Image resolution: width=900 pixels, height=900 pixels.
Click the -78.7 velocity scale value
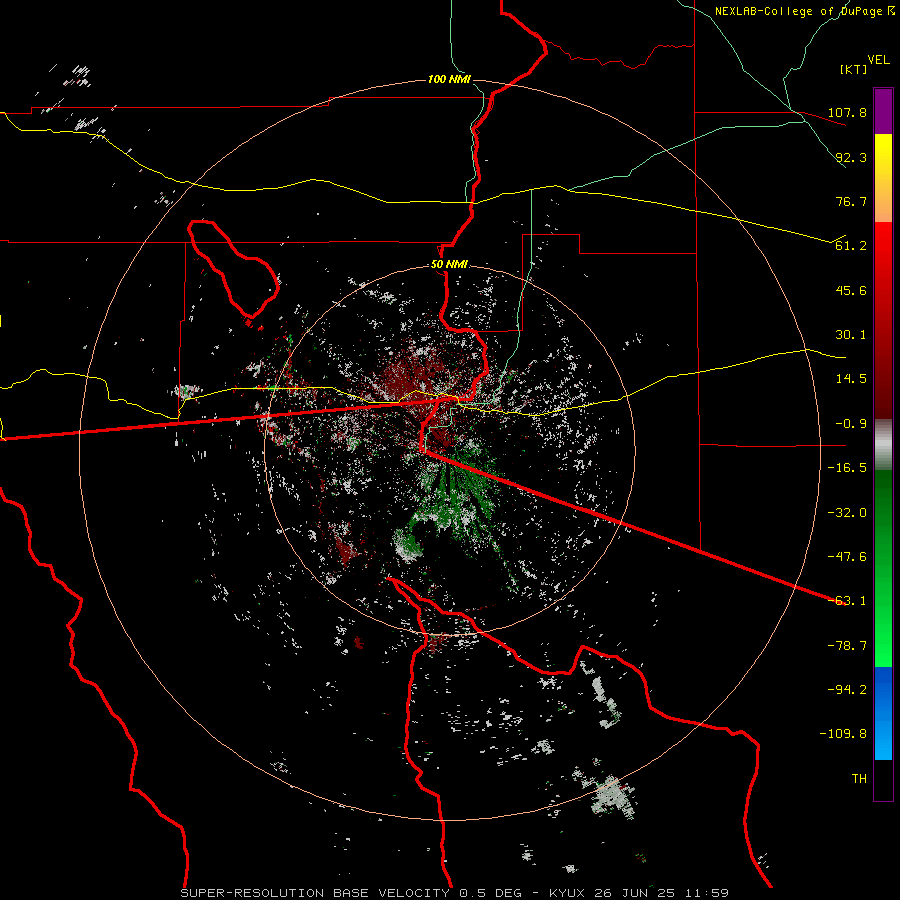[x=847, y=646]
